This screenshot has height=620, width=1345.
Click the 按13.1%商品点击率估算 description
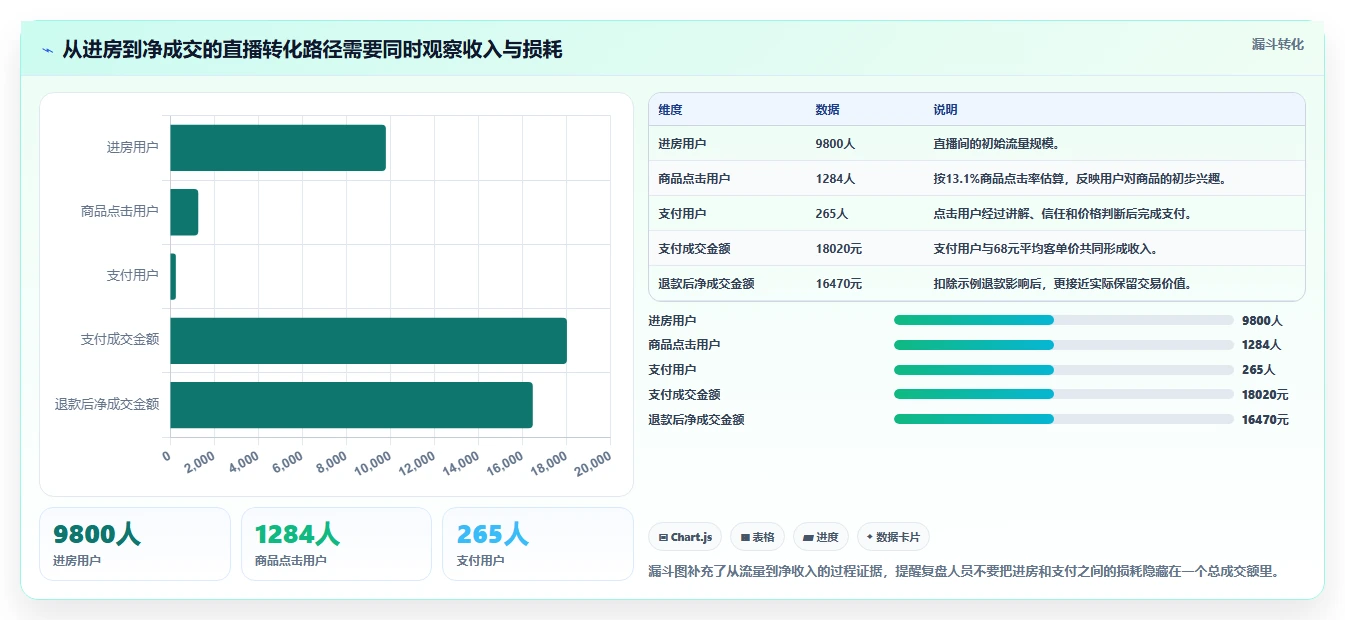(1080, 179)
